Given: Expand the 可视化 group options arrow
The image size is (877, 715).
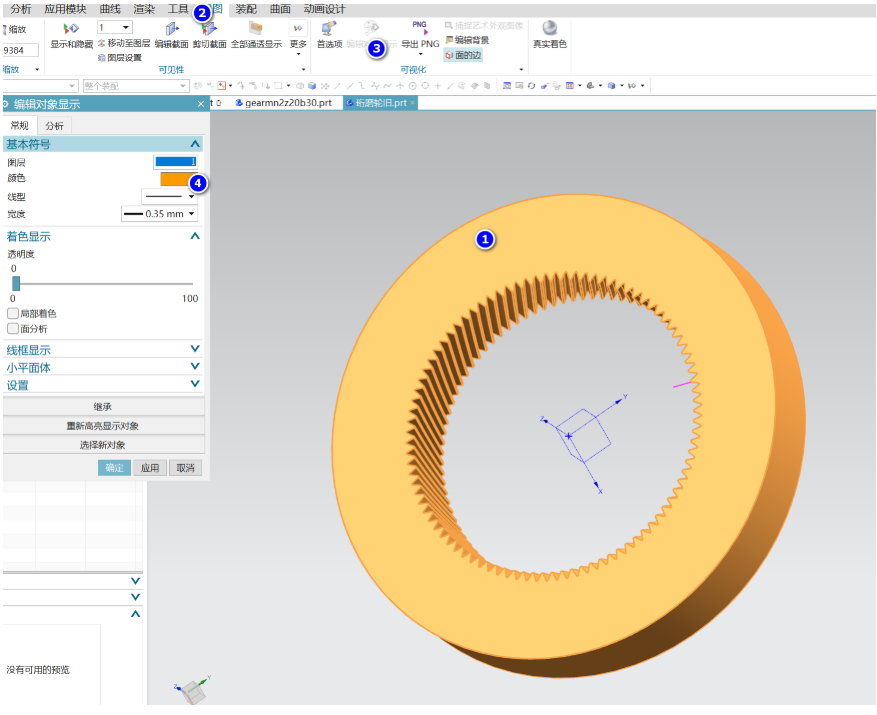Looking at the screenshot, I should pos(521,69).
